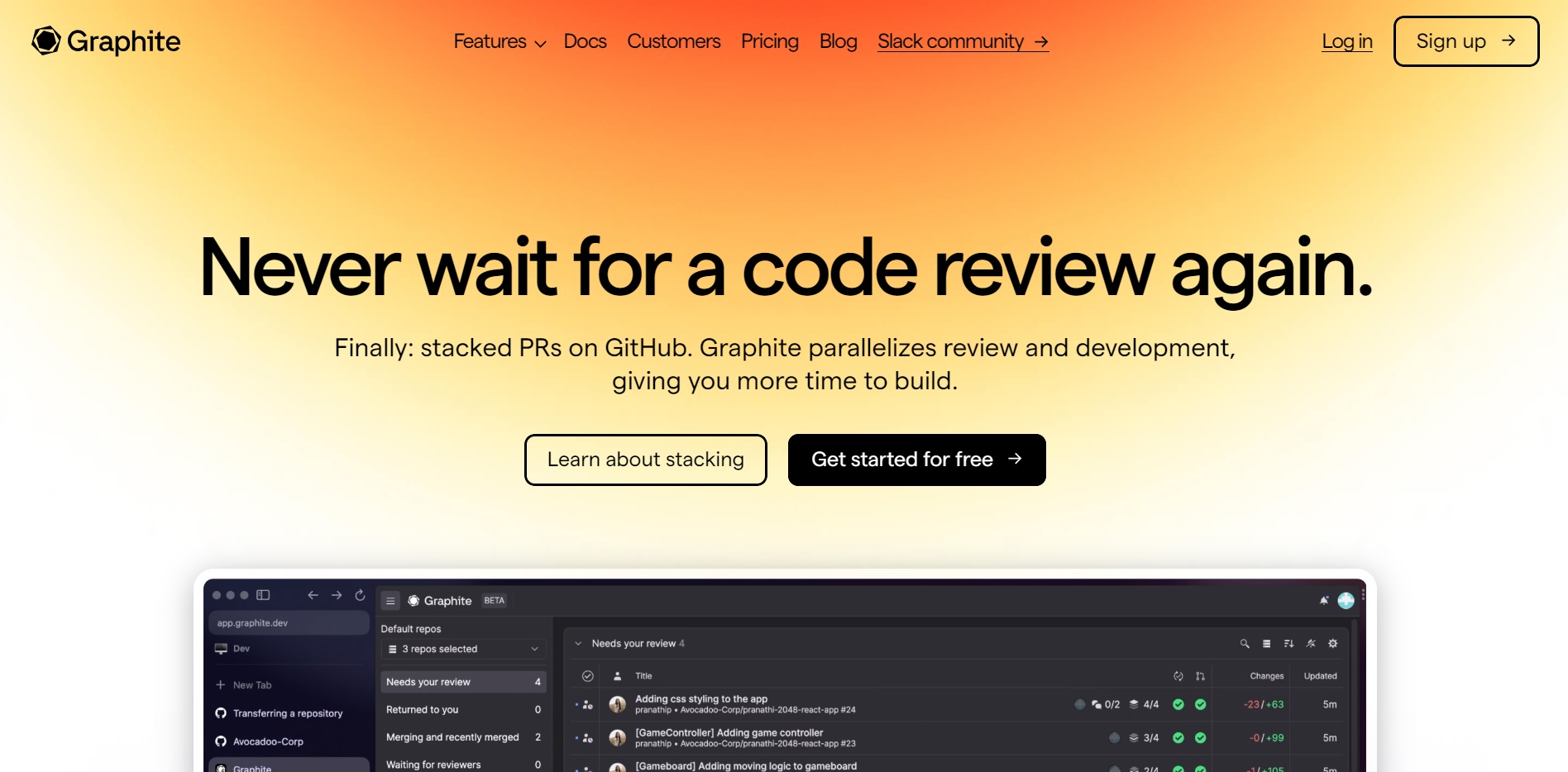Click the Log in link

(x=1347, y=41)
